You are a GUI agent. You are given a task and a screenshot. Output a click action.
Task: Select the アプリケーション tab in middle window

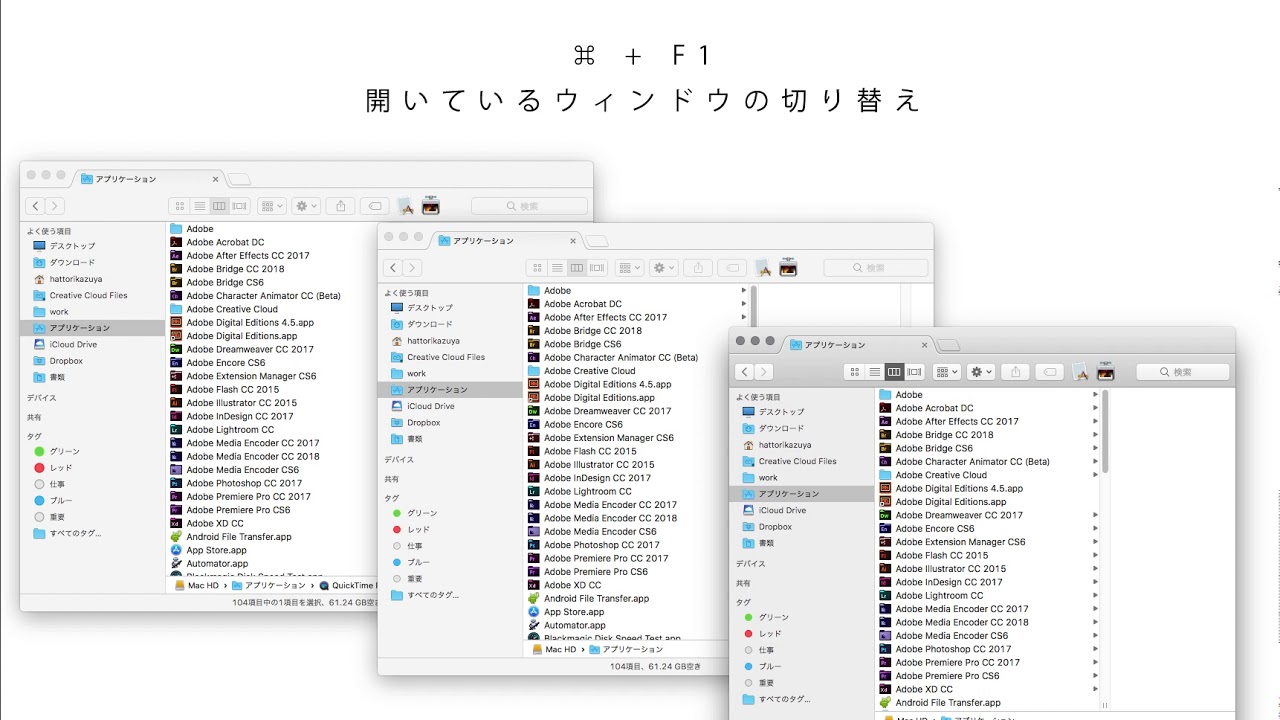506,241
